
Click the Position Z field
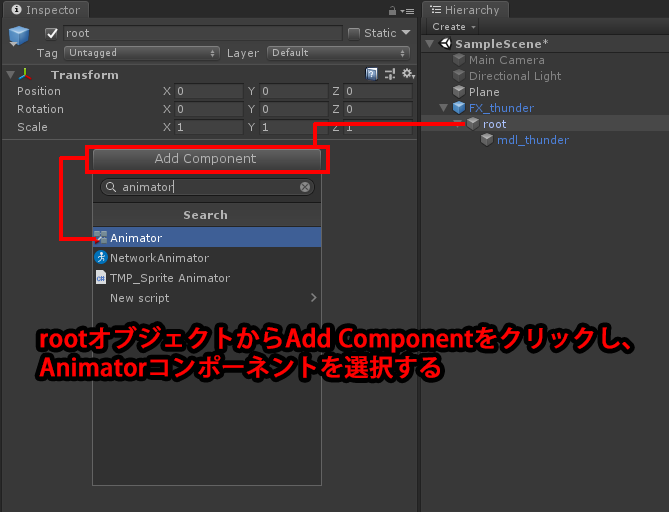click(378, 91)
